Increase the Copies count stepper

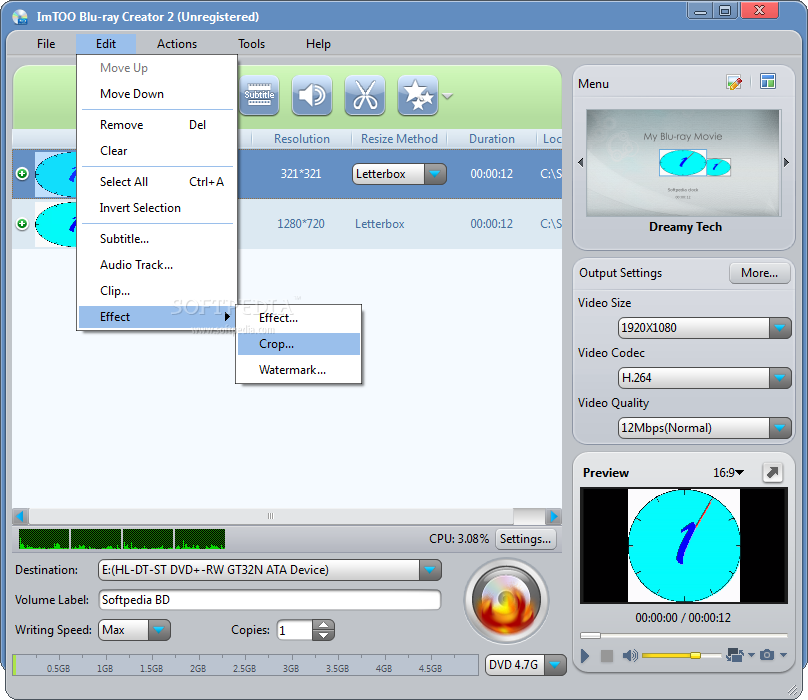(x=324, y=625)
